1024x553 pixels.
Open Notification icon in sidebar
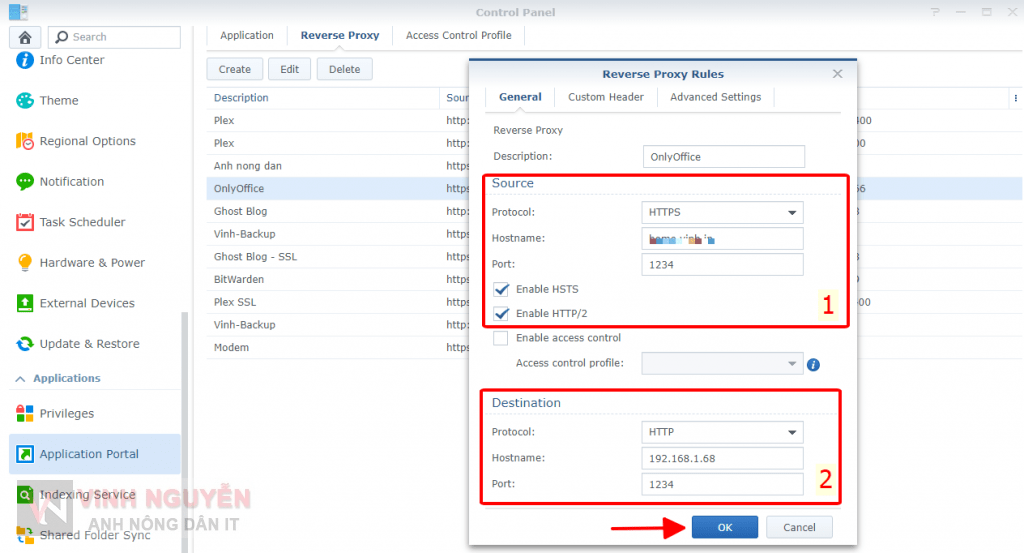coord(25,182)
